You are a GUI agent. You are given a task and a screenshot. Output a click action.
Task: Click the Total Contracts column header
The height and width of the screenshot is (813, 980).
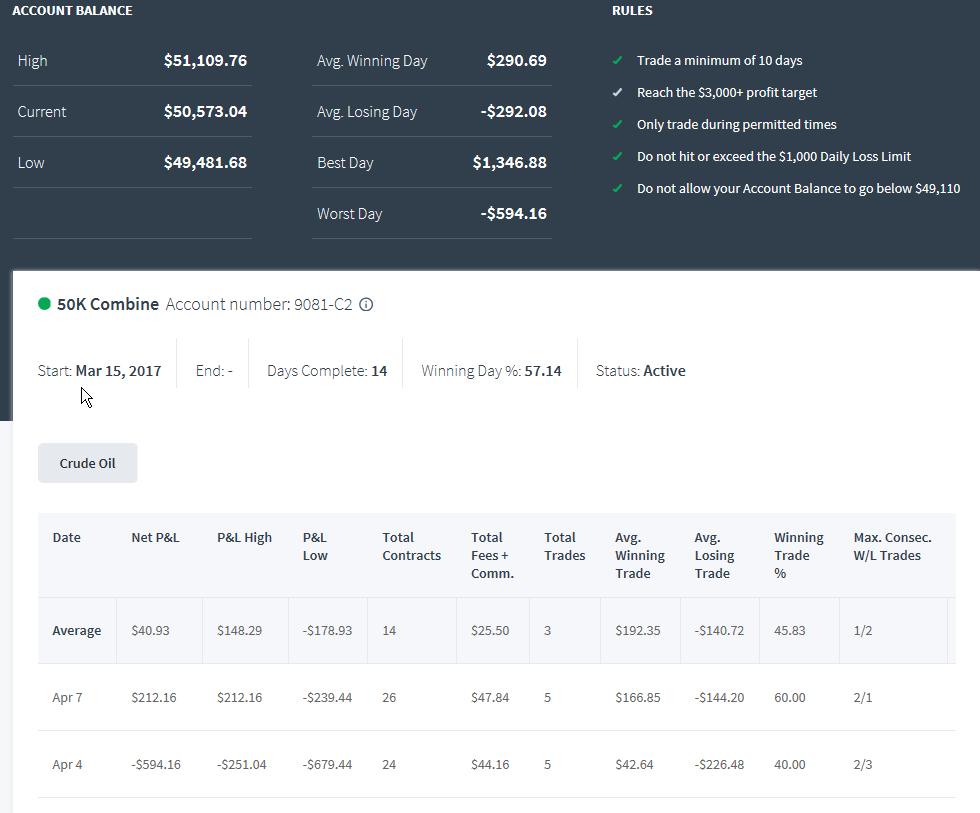click(x=412, y=546)
